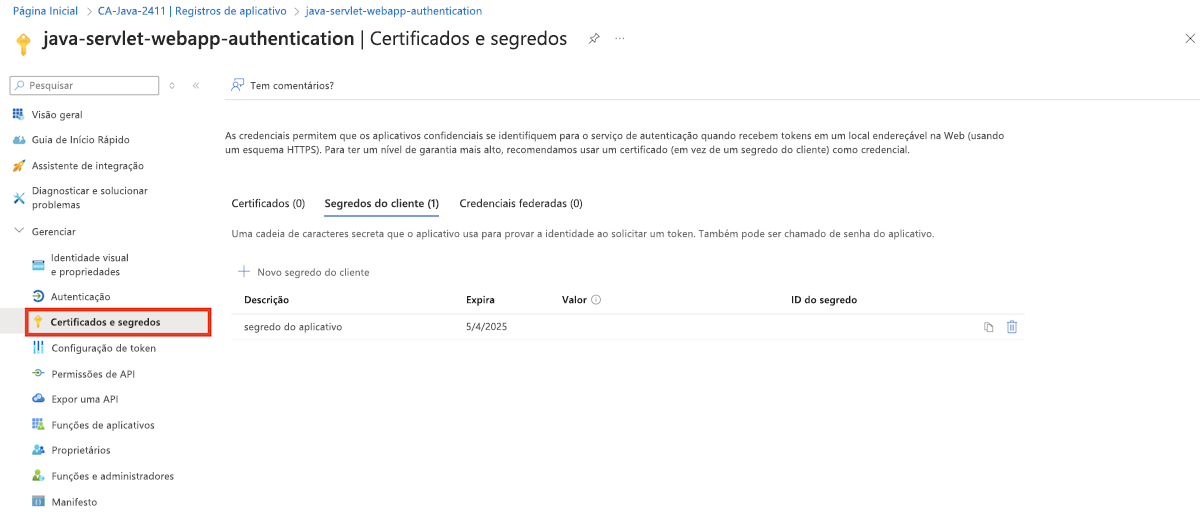Open the Tem comentários? feedback link
This screenshot has width=1200, height=512.
pos(292,85)
